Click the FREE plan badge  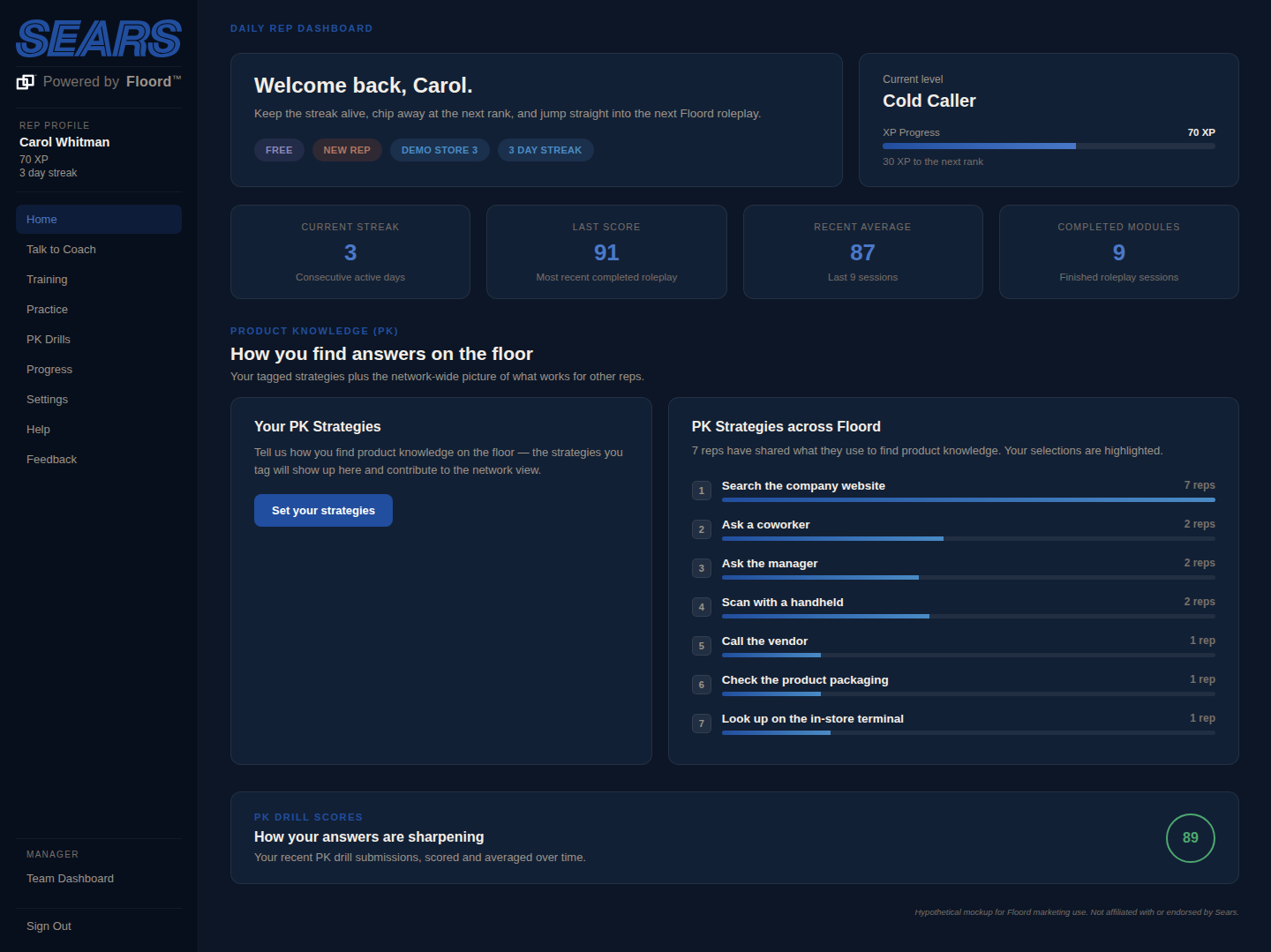(x=279, y=150)
